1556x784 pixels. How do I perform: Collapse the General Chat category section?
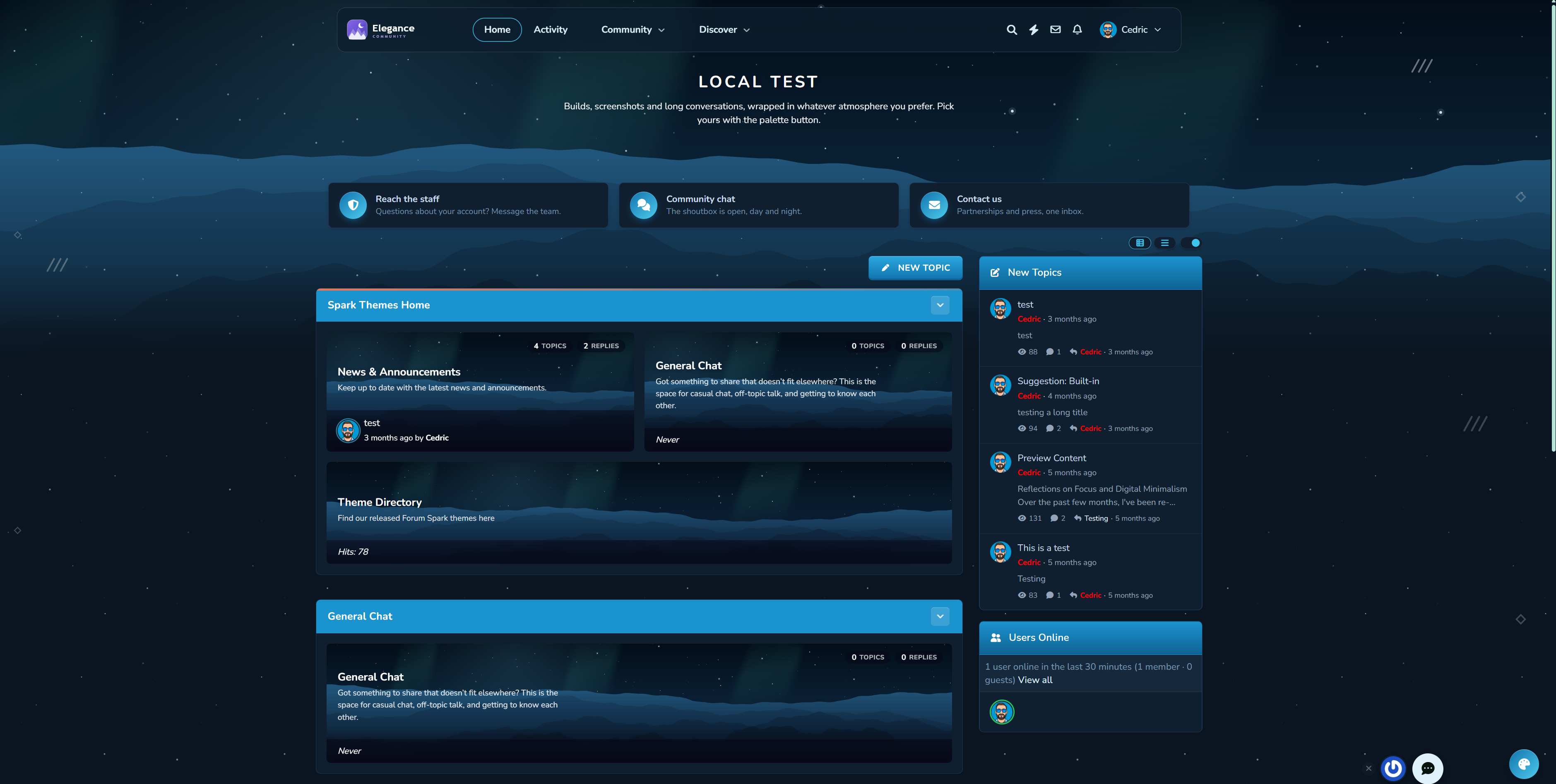tap(940, 616)
